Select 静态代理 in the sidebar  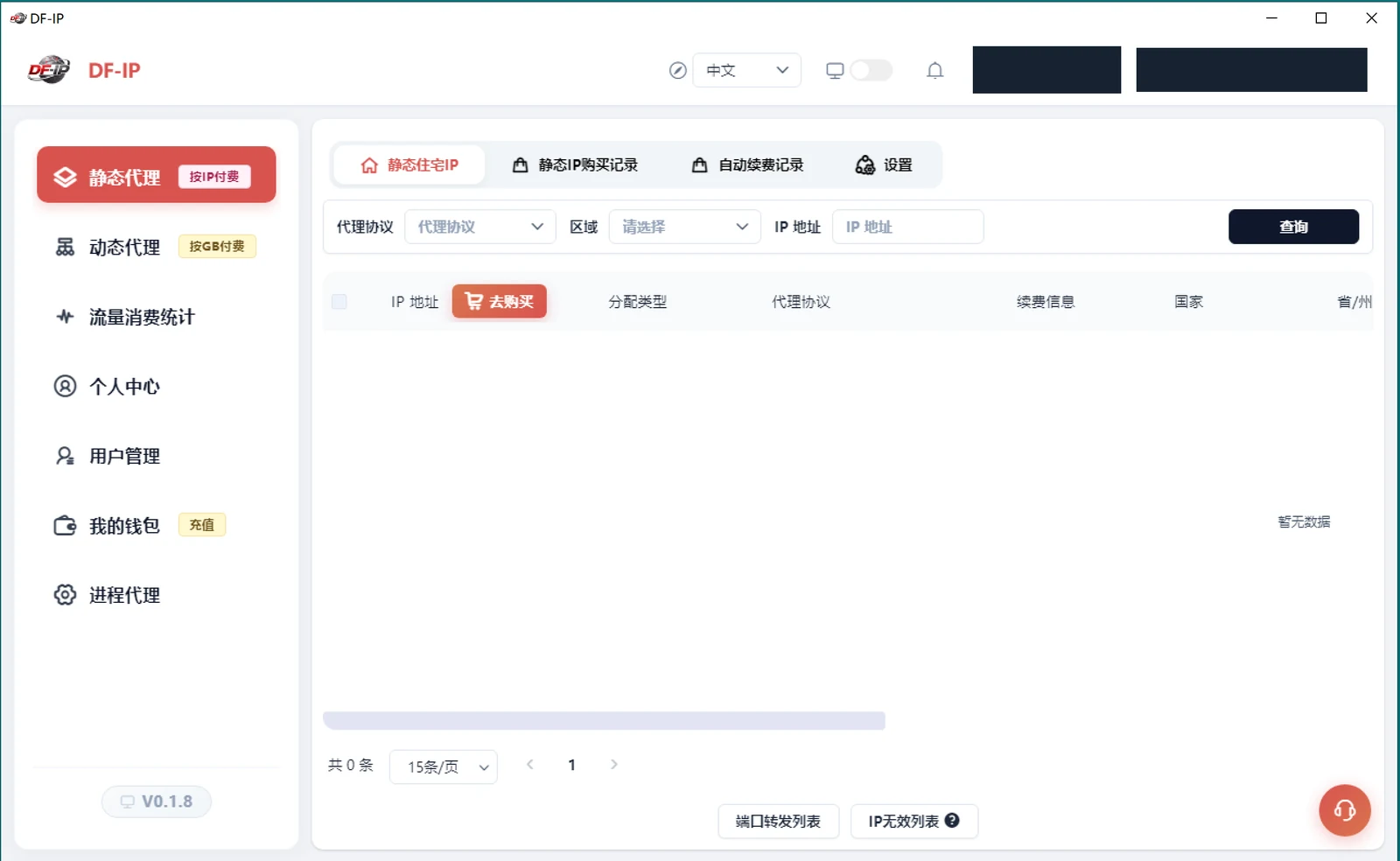click(156, 175)
